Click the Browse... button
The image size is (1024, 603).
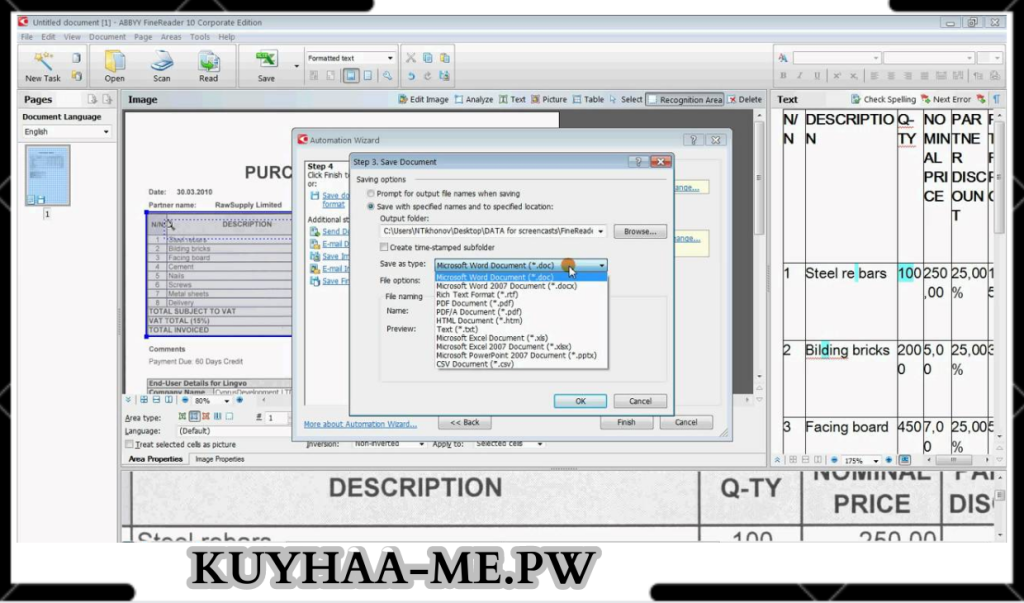pos(640,231)
